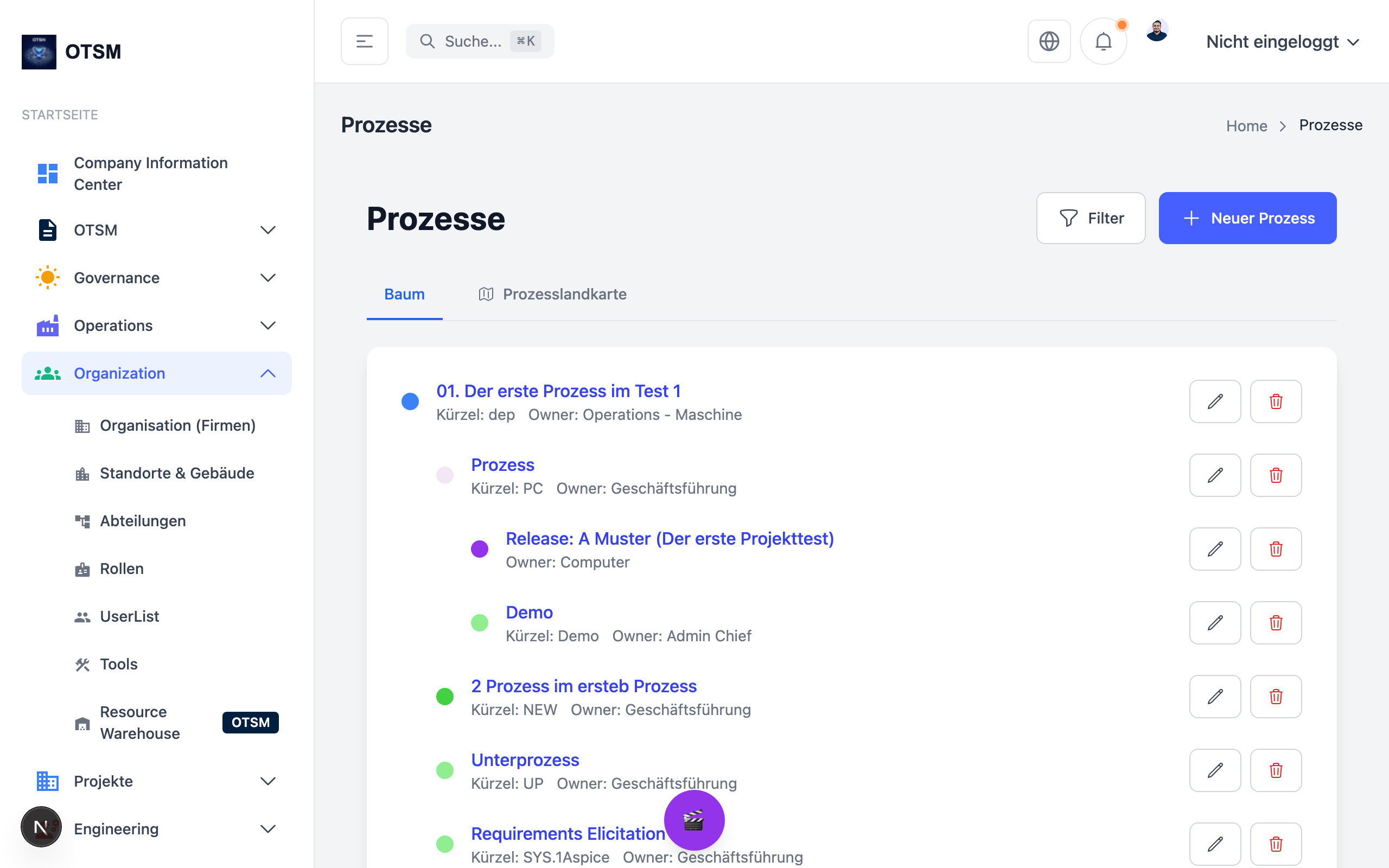Delete the Unterprozess entry via trash icon
1389x868 pixels.
1276,770
